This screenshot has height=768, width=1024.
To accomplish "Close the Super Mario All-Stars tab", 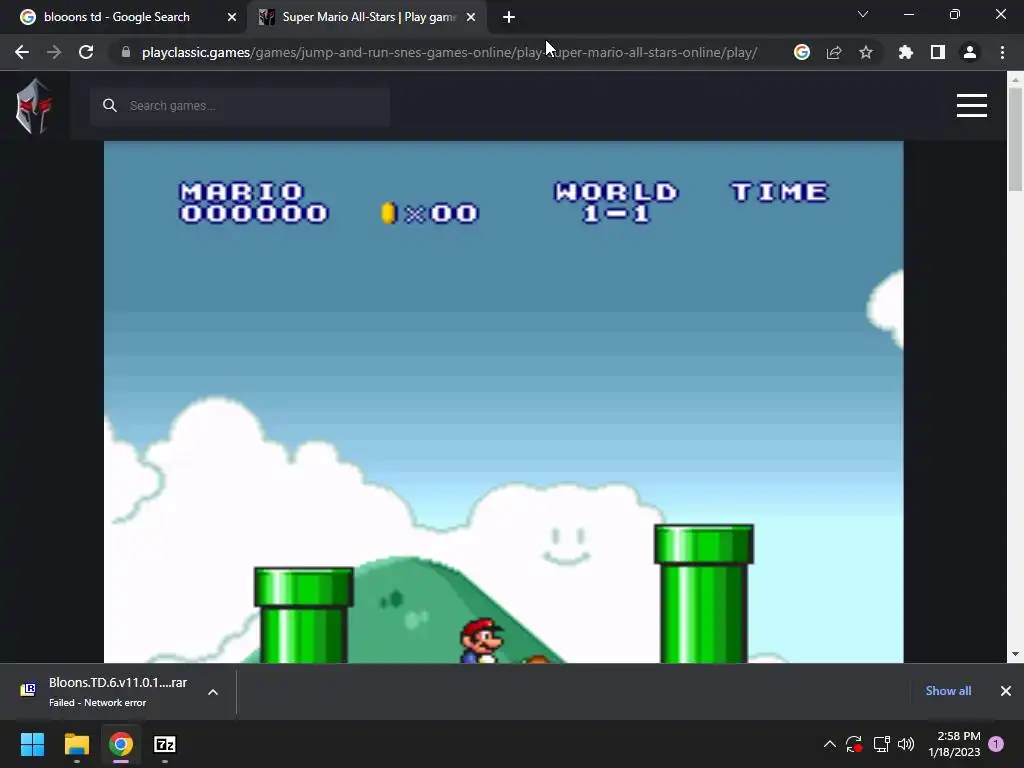I will pos(471,17).
